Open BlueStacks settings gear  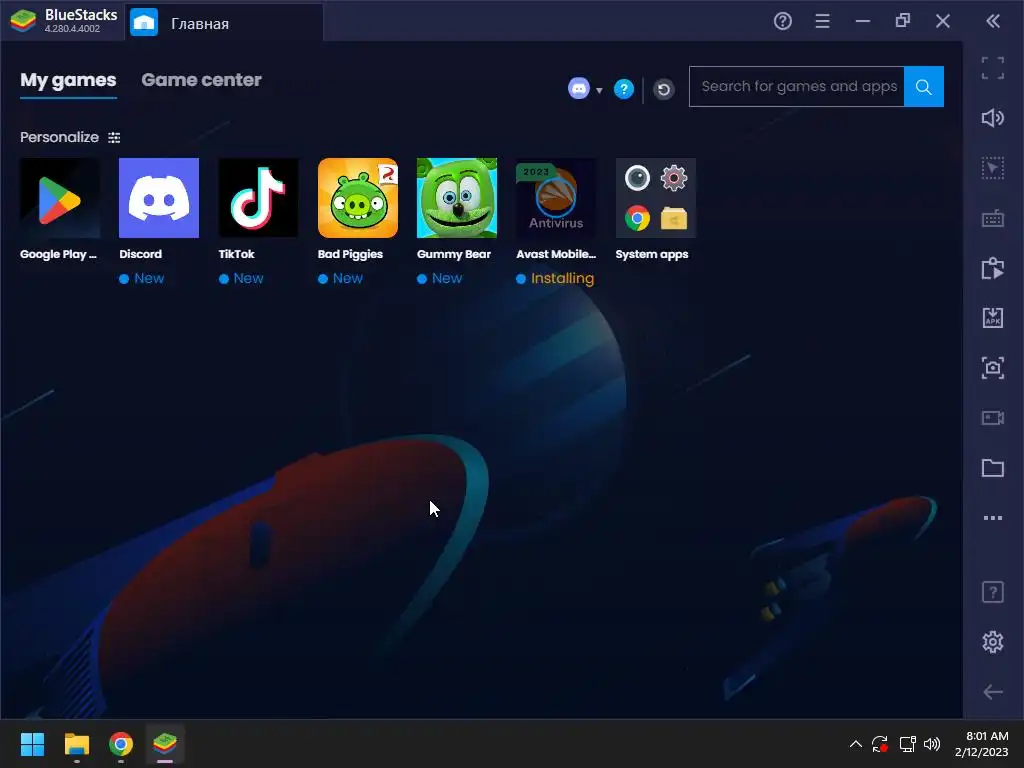(x=993, y=642)
